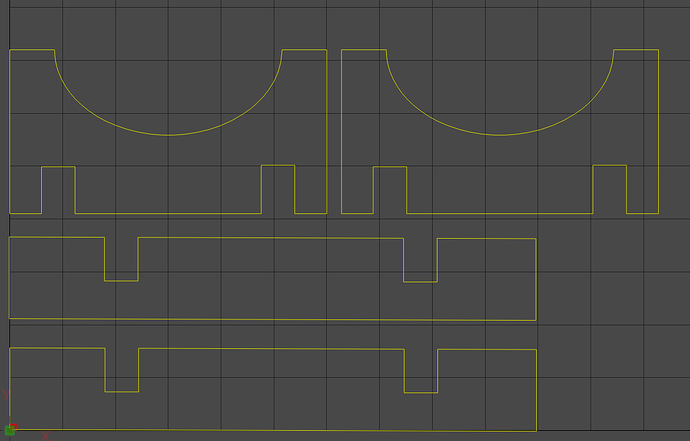The width and height of the screenshot is (690, 441).
Task: Select the curved arc of top-left shape
Action: pos(168,135)
